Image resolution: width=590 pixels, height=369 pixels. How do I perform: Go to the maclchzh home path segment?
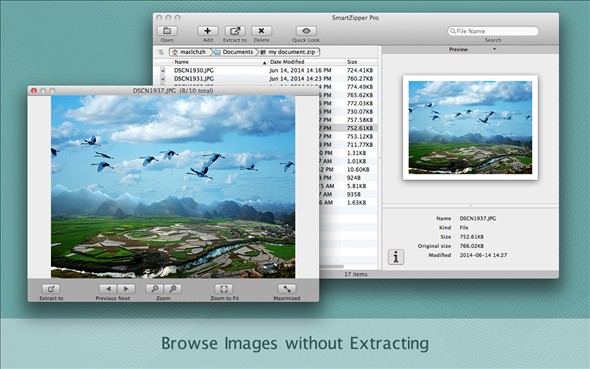click(189, 52)
